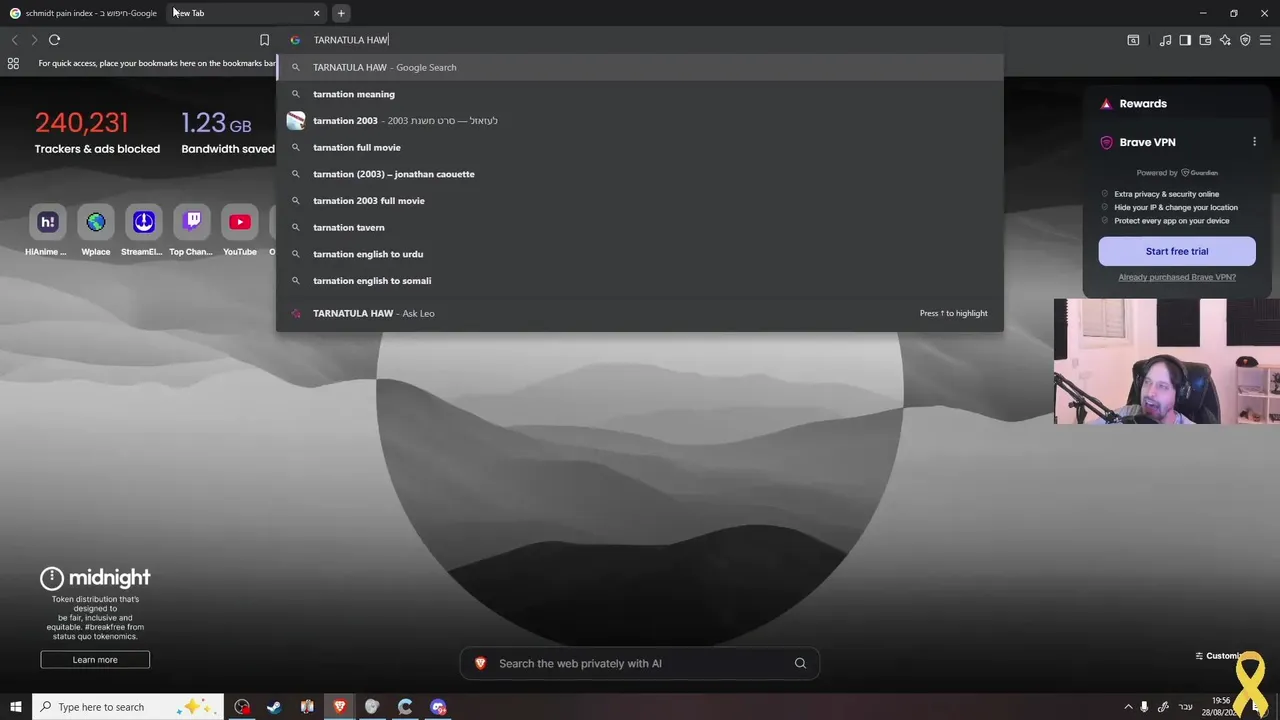Click the webcam overlay video

tap(1167, 361)
